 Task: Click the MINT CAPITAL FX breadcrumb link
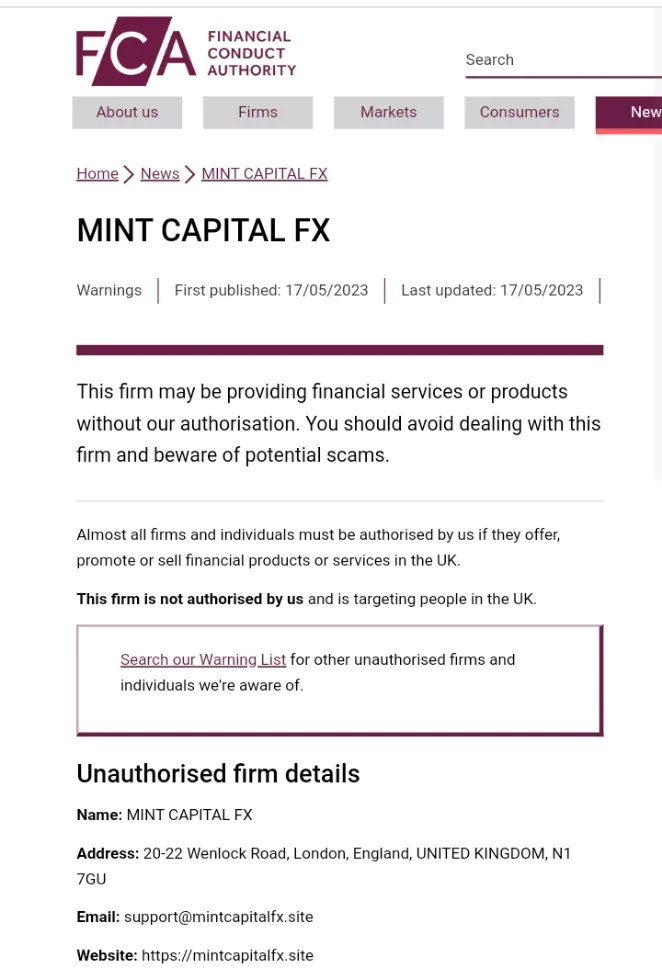(x=264, y=174)
